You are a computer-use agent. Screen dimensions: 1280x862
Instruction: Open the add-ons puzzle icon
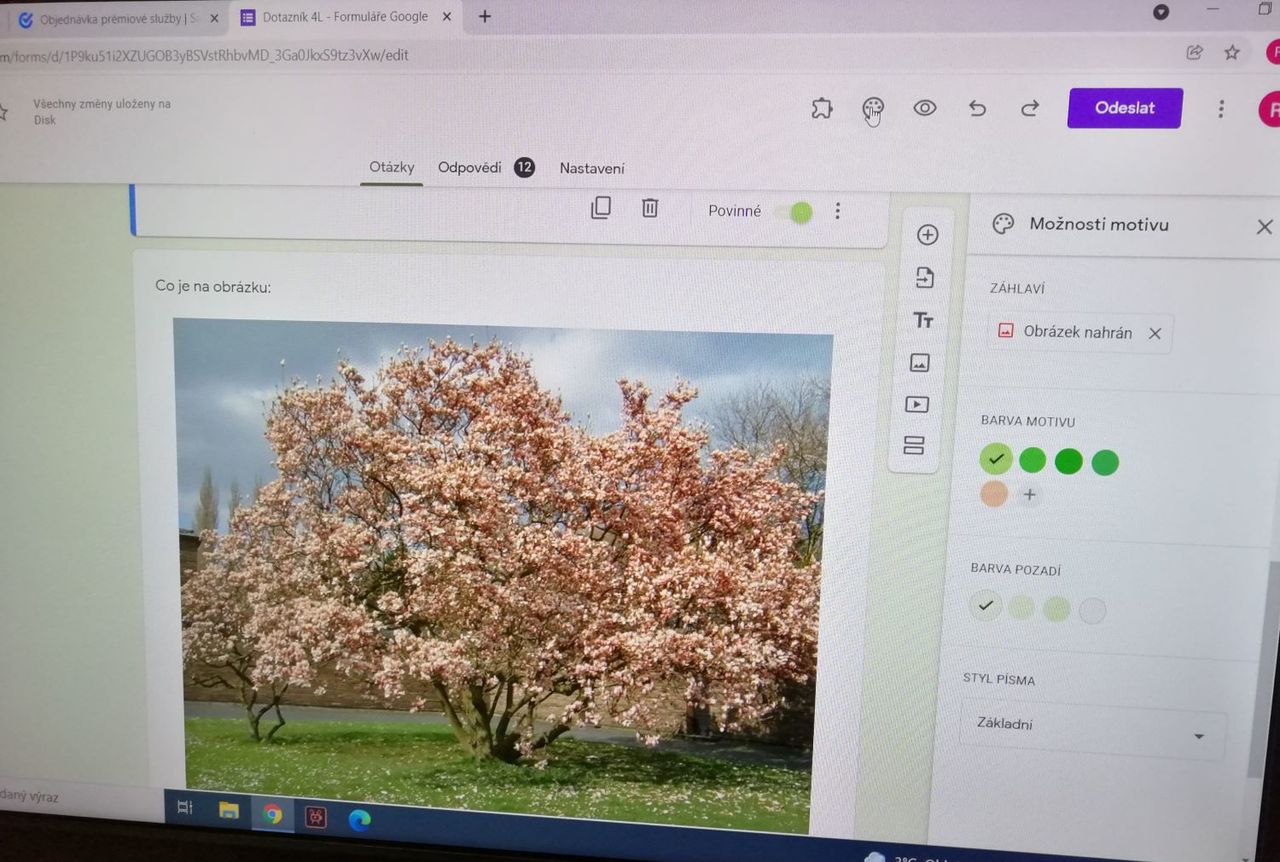pos(822,108)
